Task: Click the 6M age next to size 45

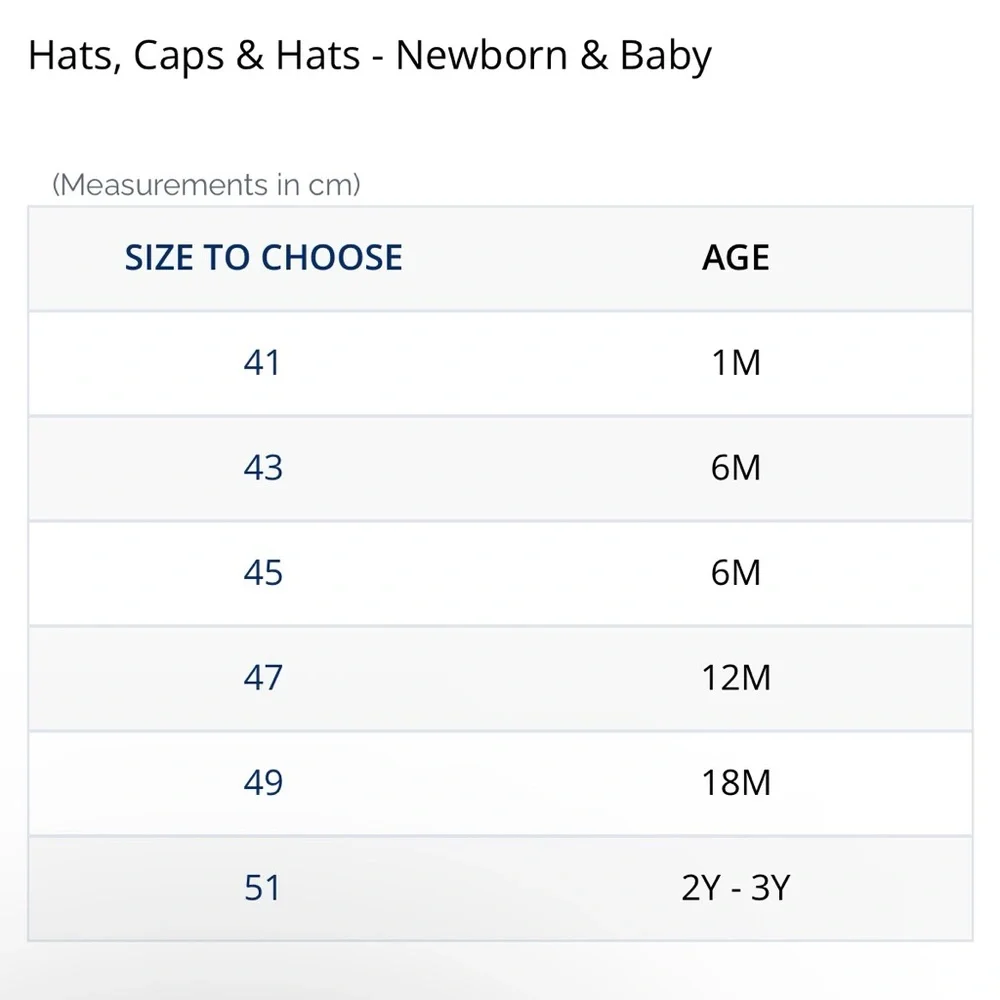Action: click(736, 573)
